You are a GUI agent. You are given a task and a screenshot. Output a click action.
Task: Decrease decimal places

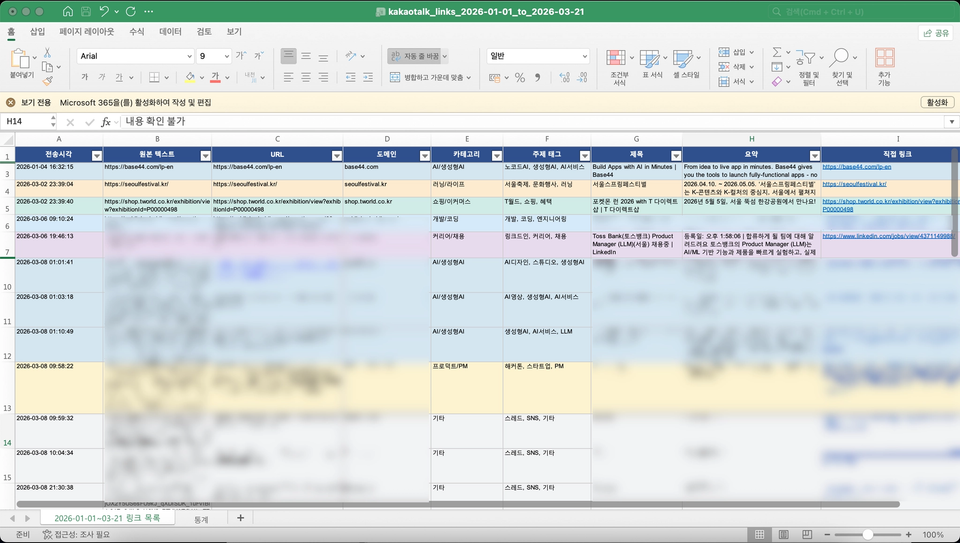coord(582,78)
